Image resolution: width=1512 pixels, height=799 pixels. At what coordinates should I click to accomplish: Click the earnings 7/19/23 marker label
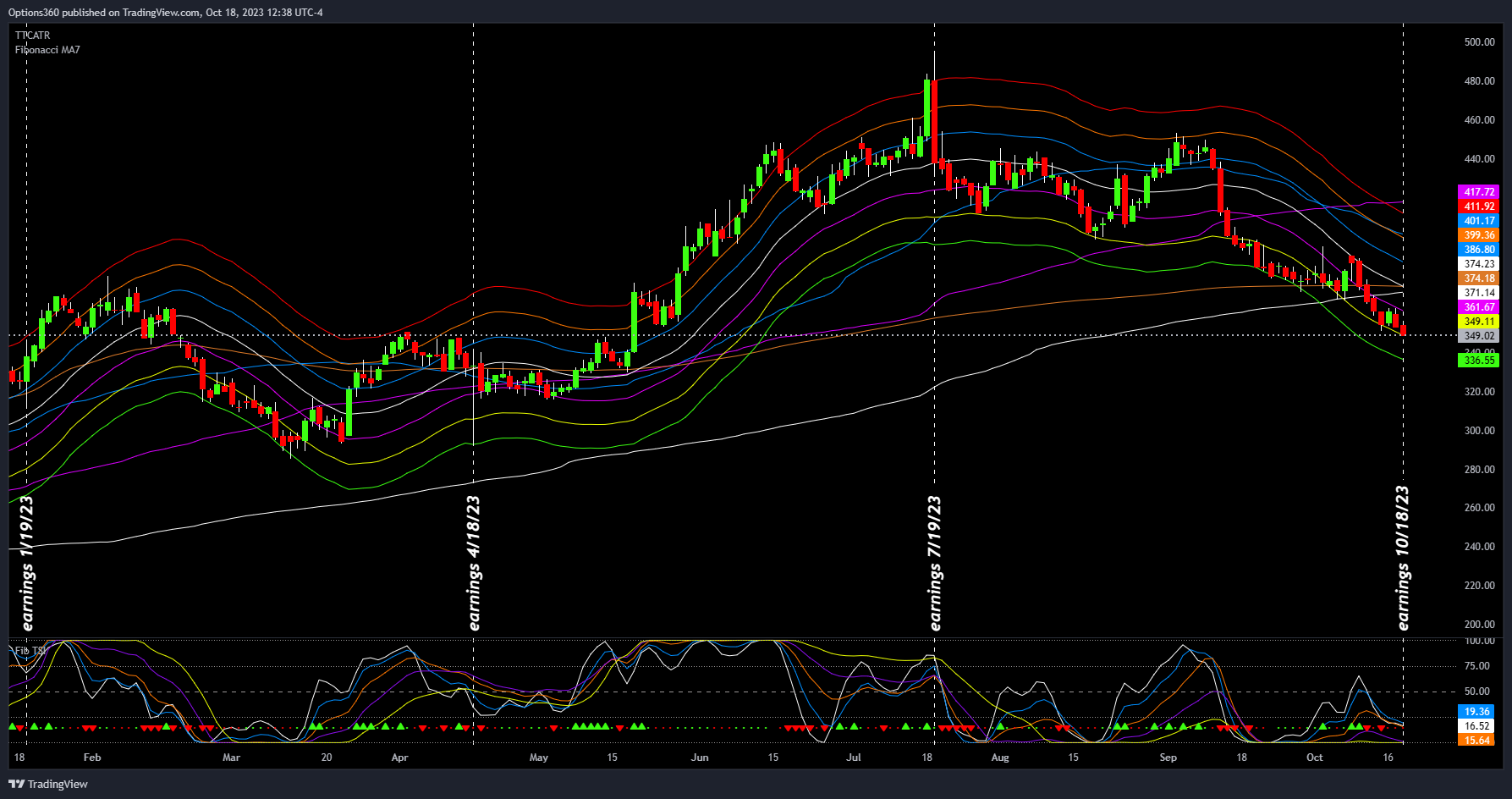point(935,563)
